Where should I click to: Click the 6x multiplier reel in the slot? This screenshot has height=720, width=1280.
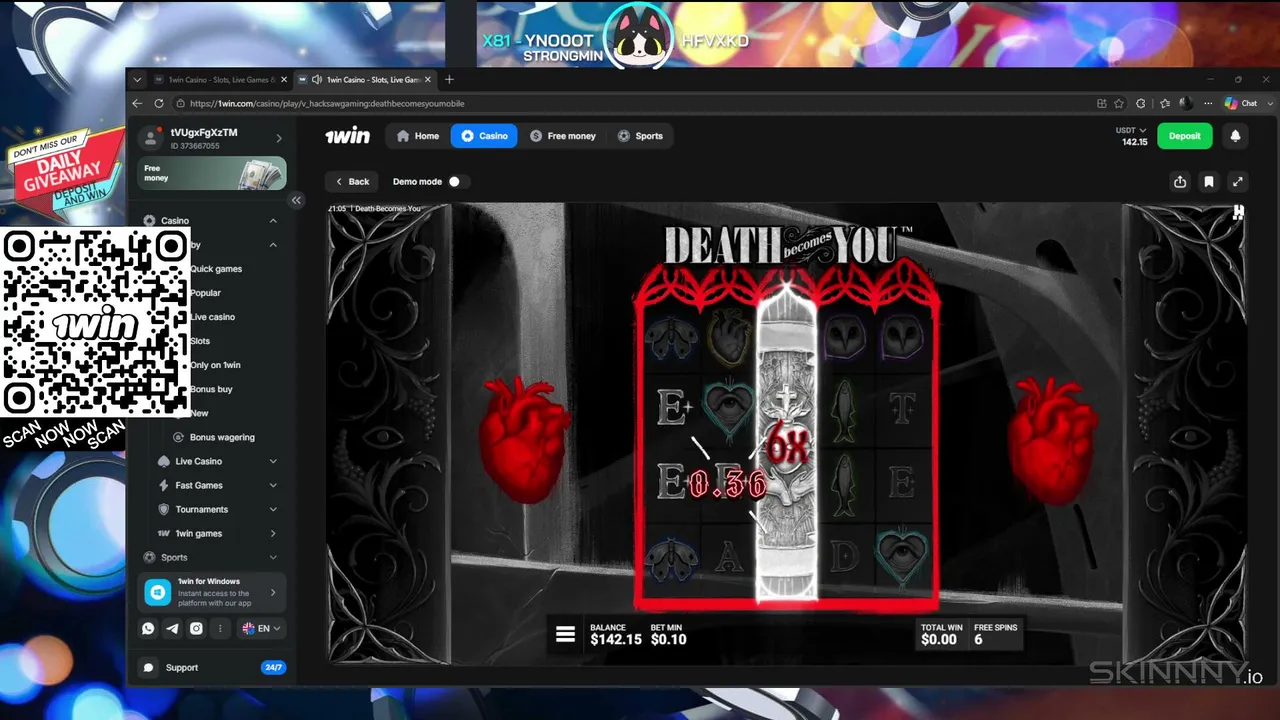tap(787, 444)
